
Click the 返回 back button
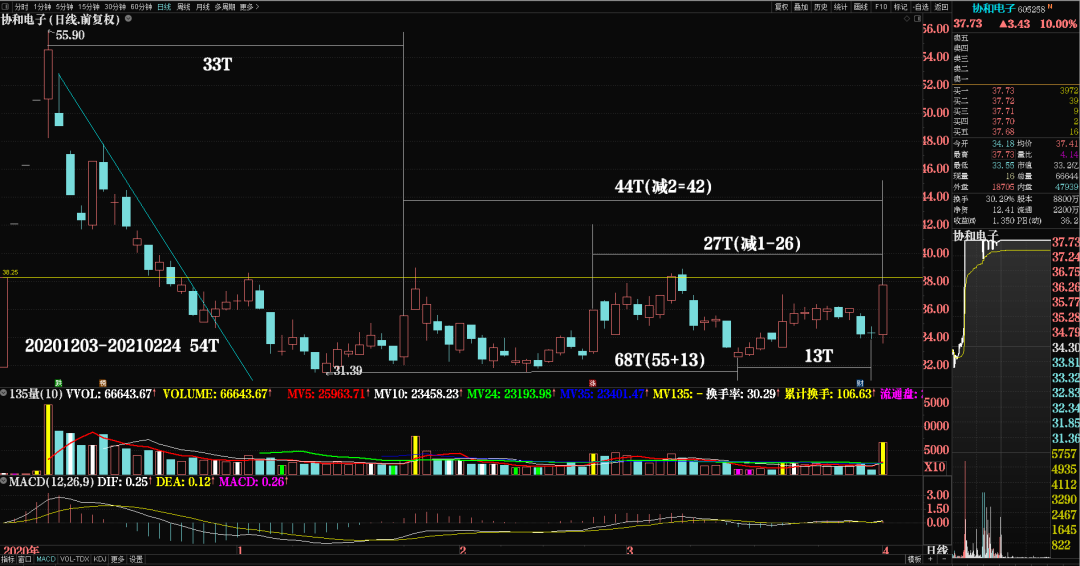pos(942,6)
